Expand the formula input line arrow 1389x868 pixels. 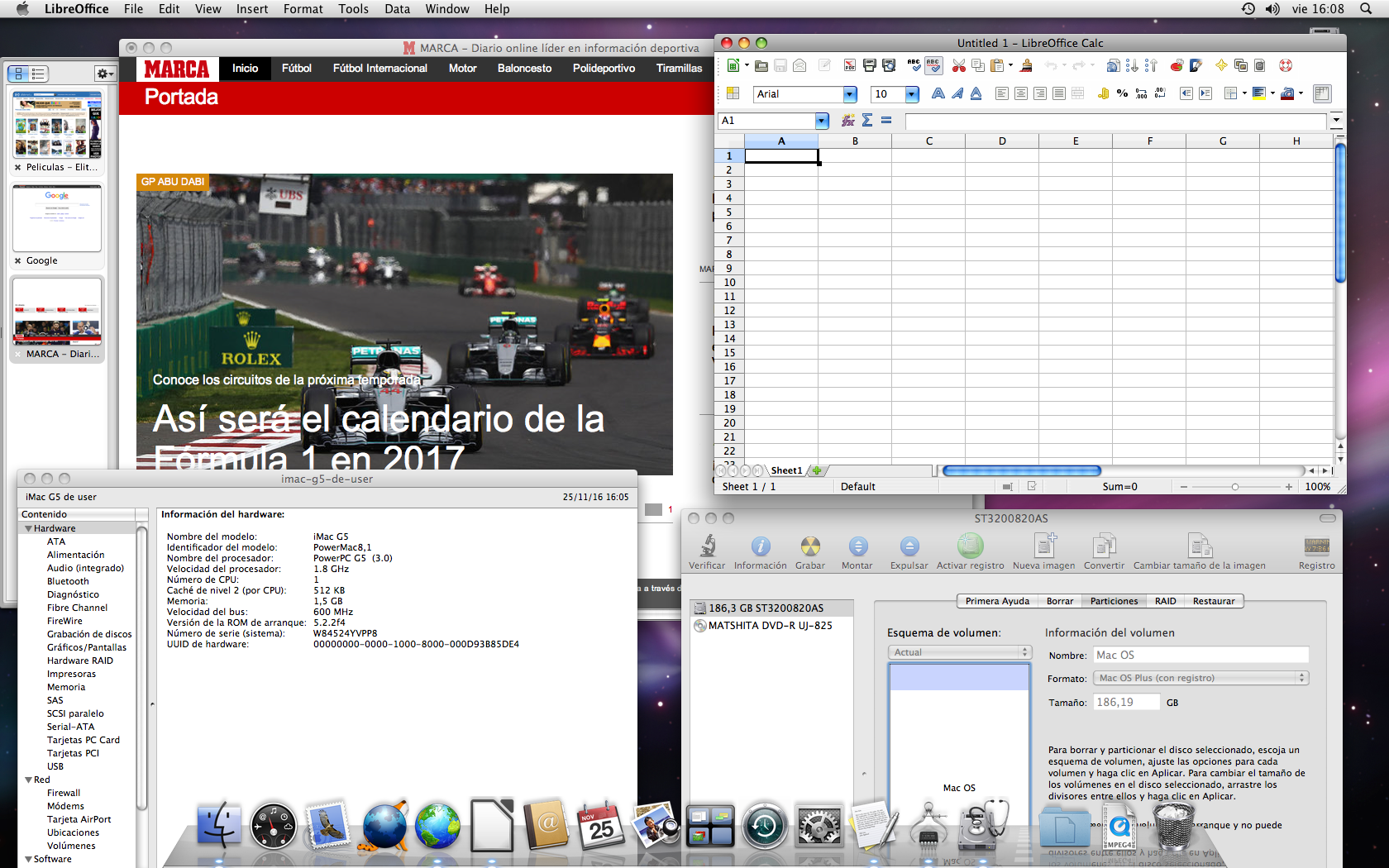(x=1336, y=121)
